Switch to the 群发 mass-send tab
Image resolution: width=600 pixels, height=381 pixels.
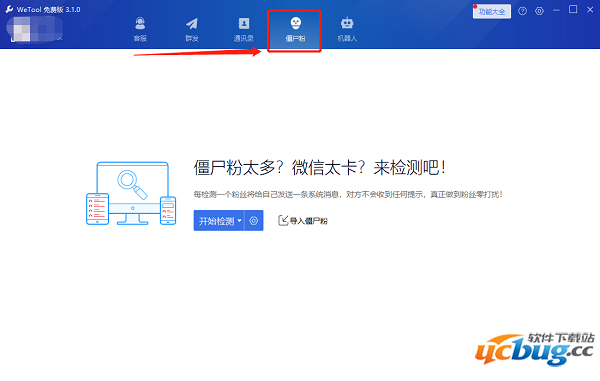point(192,29)
